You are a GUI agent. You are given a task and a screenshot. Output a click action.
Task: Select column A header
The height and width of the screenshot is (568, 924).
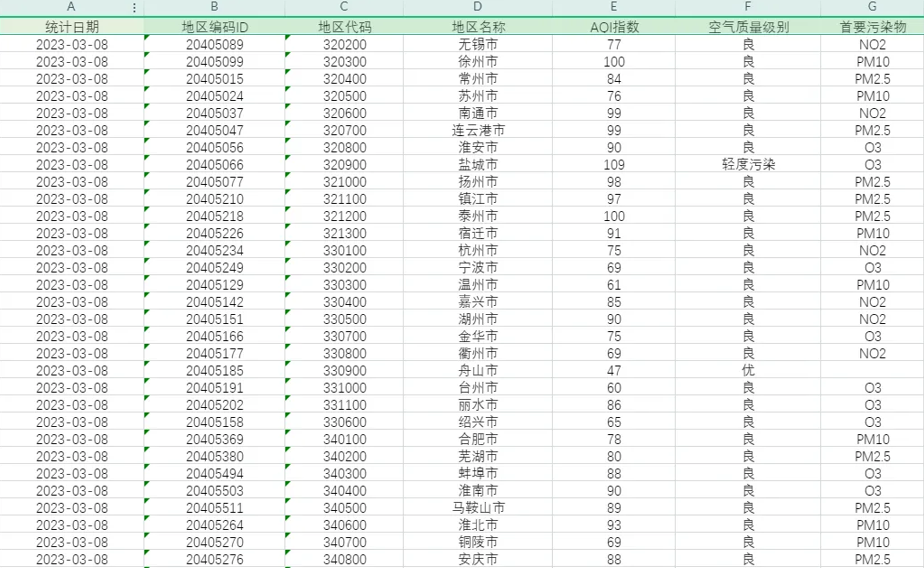point(71,8)
